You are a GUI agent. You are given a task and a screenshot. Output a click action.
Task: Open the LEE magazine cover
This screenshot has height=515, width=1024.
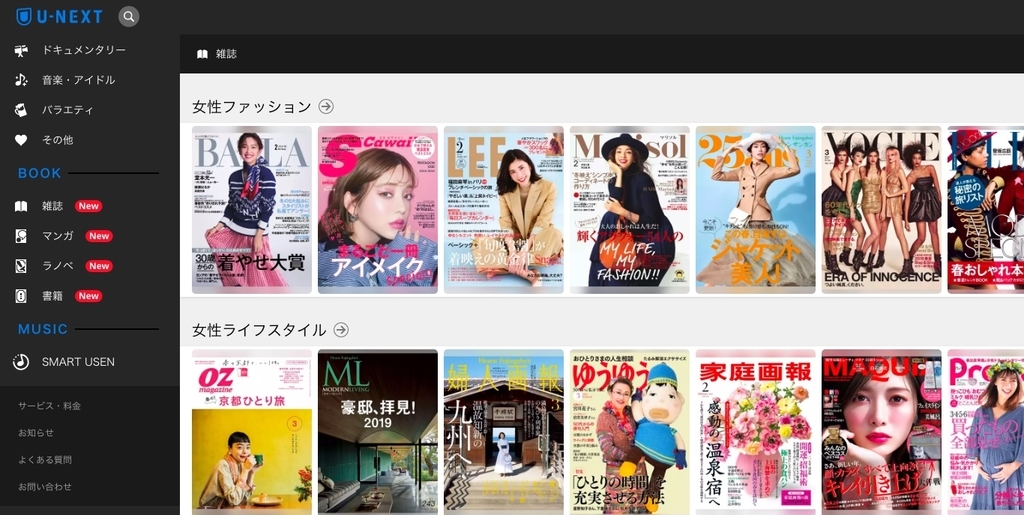click(504, 210)
